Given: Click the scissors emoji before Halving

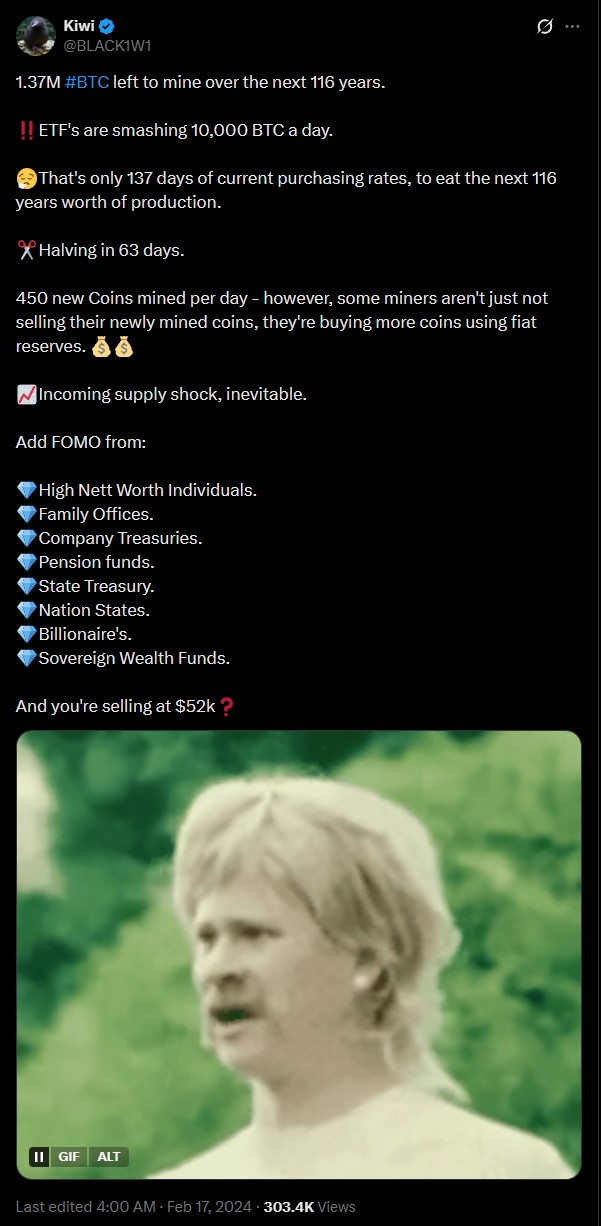Looking at the screenshot, I should 27,250.
